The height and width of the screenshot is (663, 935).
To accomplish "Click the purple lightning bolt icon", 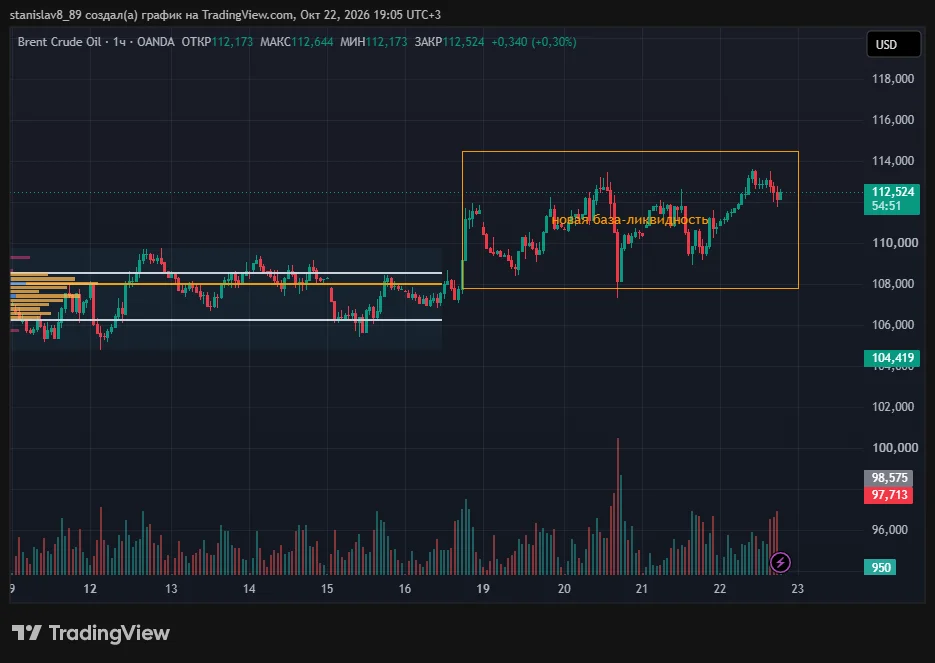I will click(x=780, y=562).
